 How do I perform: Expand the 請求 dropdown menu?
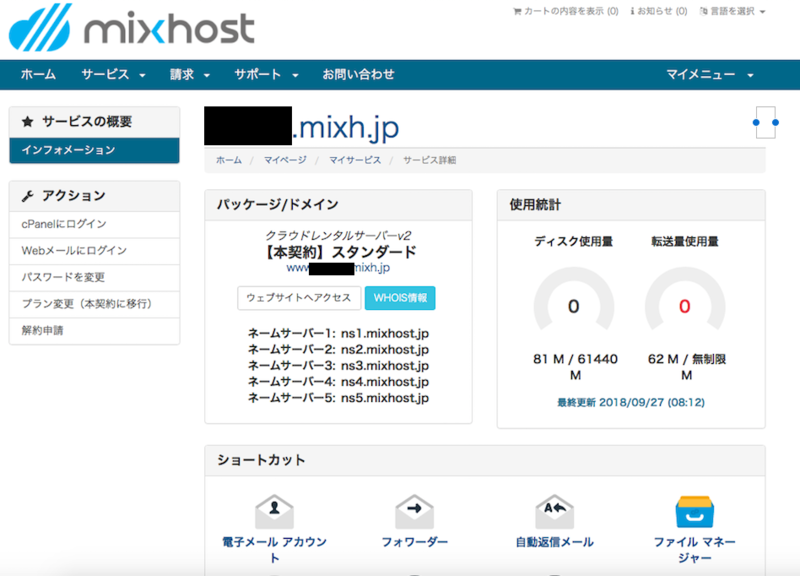click(190, 74)
